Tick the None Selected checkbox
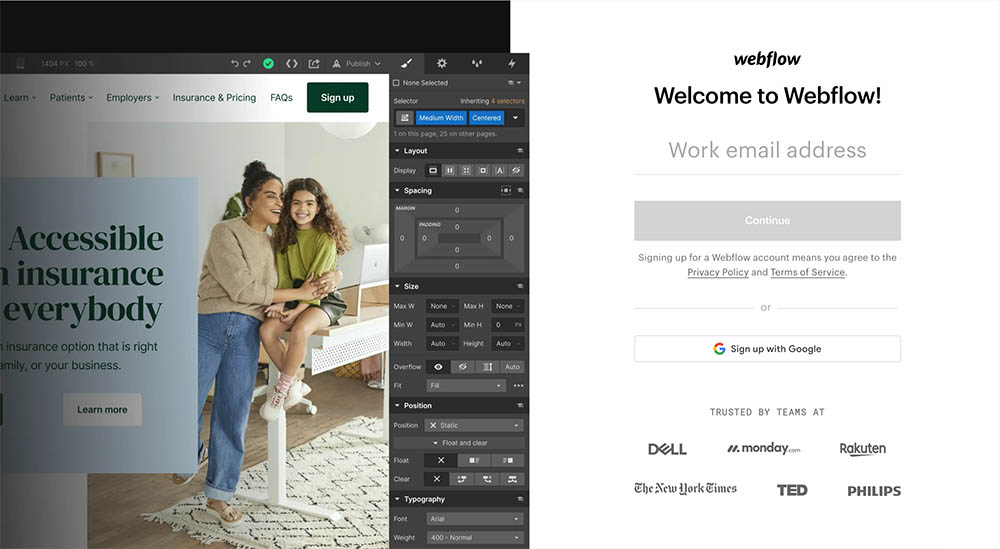 click(x=396, y=83)
